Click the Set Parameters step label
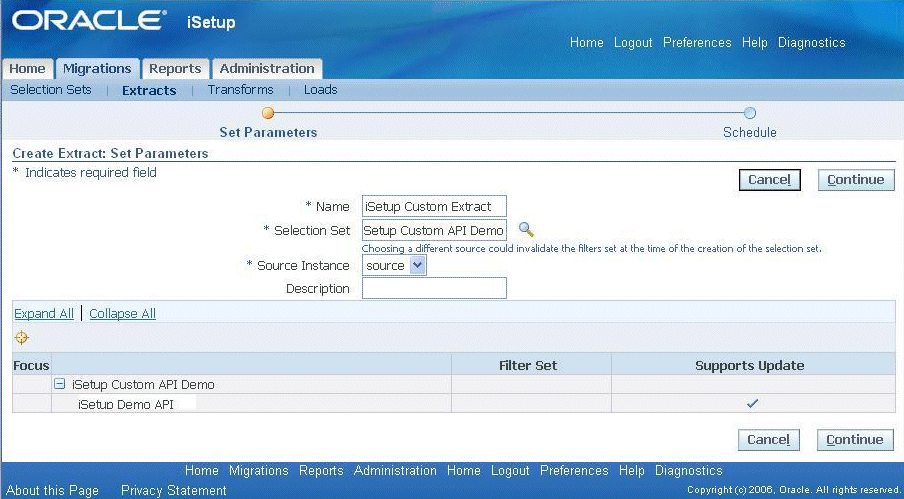This screenshot has width=904, height=499. coord(268,132)
